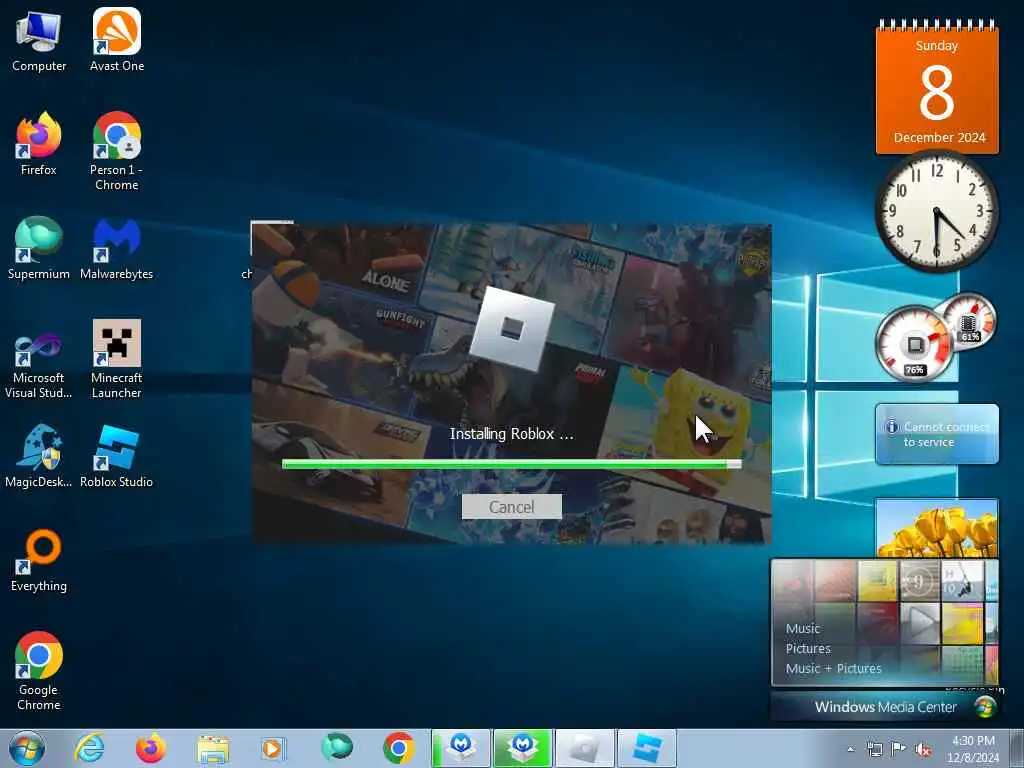Select the Supermium desktop shortcut
This screenshot has width=1024, height=768.
[x=39, y=248]
